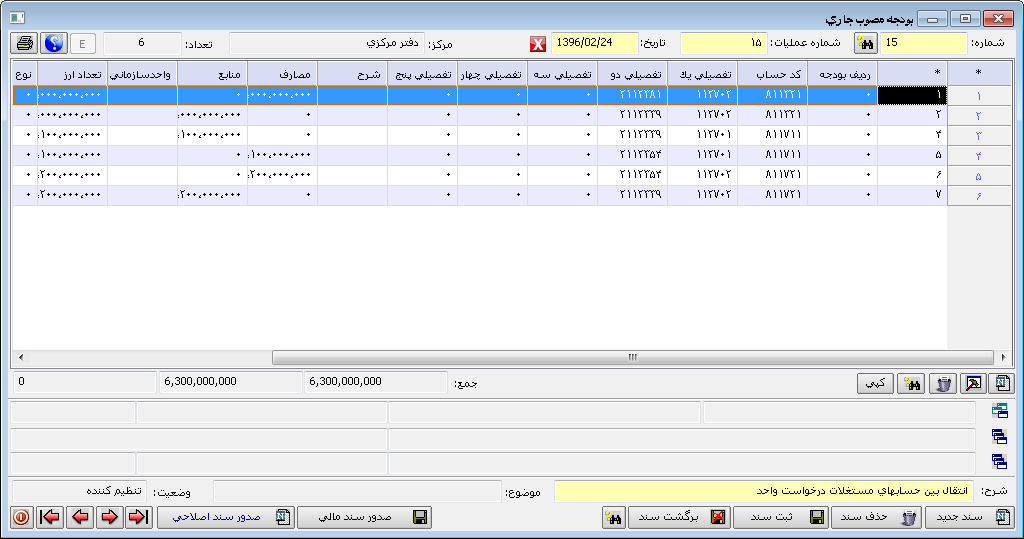The height and width of the screenshot is (539, 1024).
Task: Click the first 6,300,000,000 total field beside جمع
Action: click(x=376, y=382)
